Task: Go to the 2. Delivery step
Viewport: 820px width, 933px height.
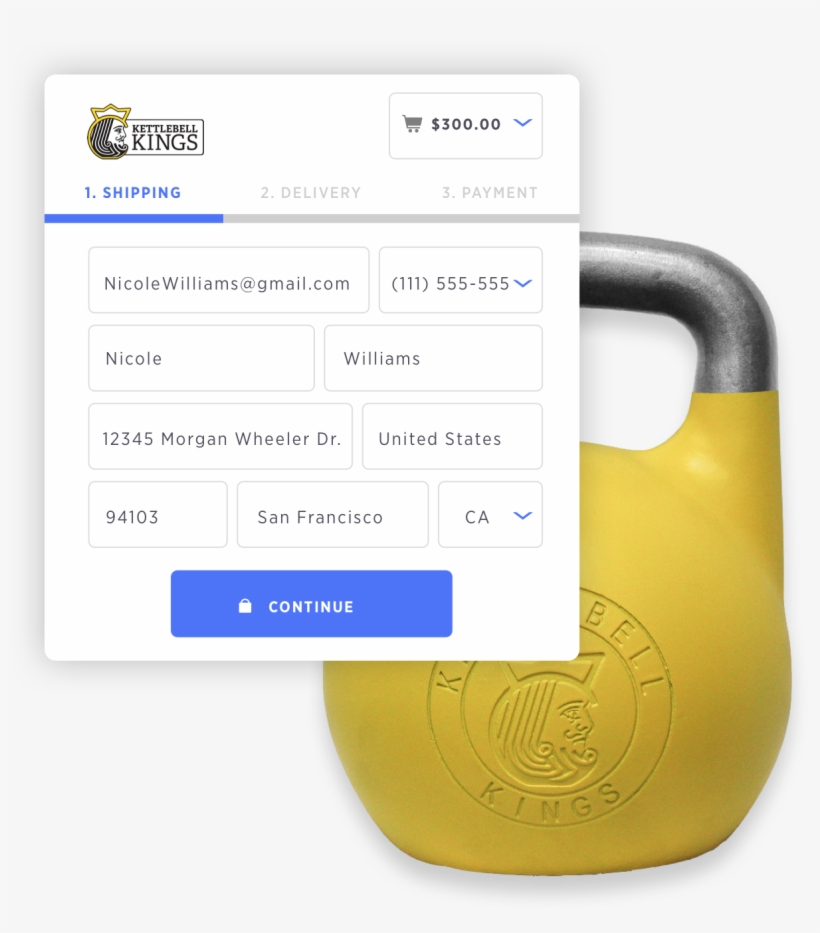Action: 311,193
